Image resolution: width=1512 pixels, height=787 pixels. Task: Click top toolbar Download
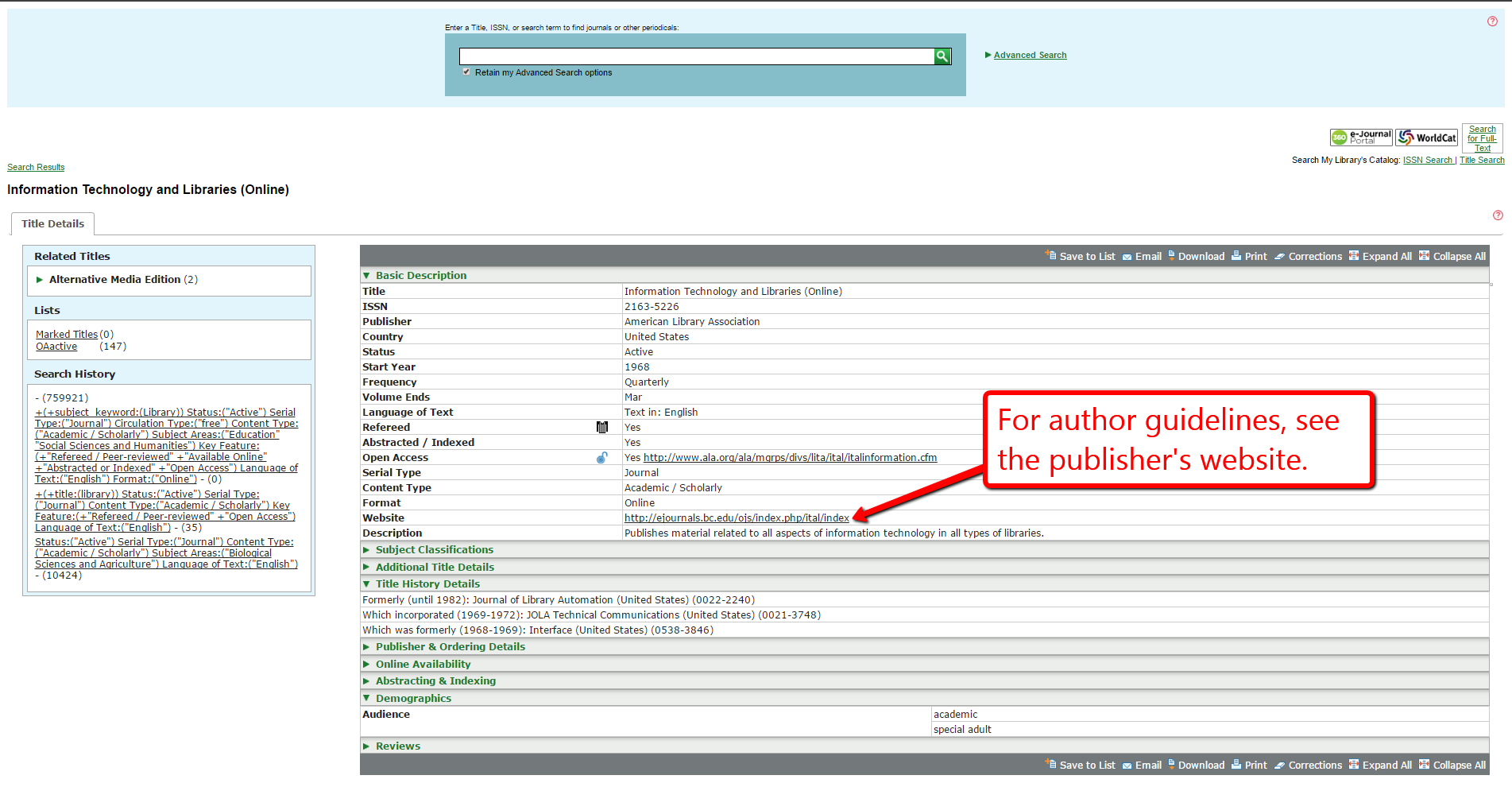coord(1197,256)
